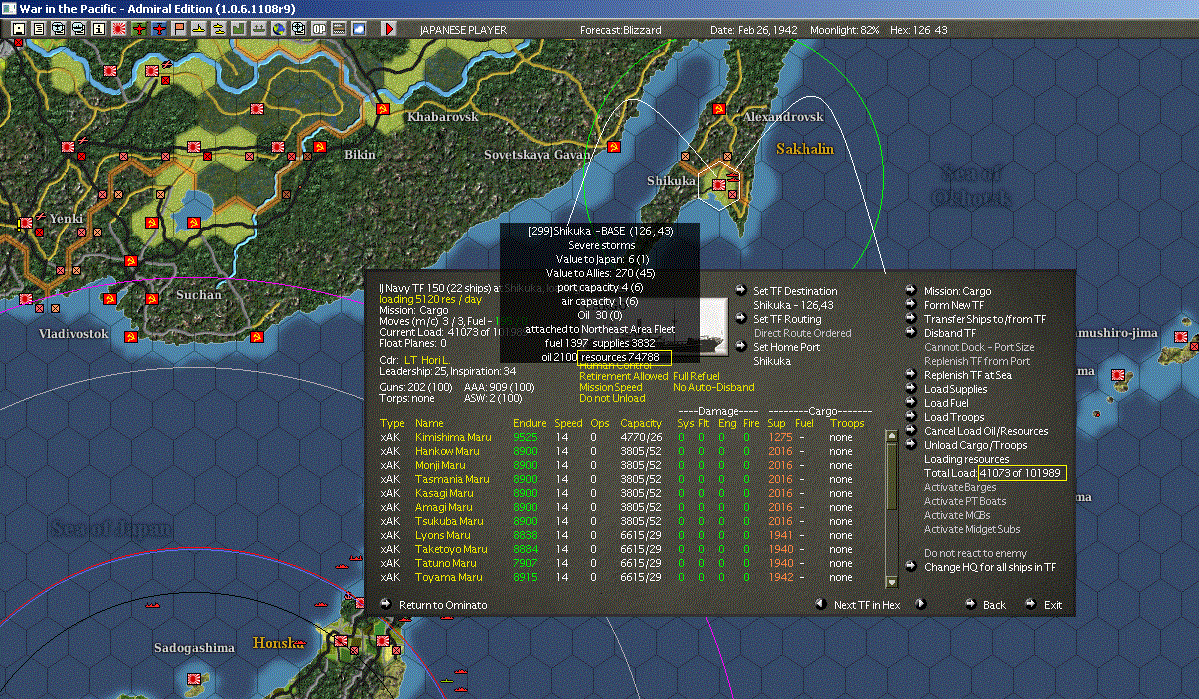Click the Soviet base icon at Vladivostok
1199x699 pixels.
[x=131, y=336]
